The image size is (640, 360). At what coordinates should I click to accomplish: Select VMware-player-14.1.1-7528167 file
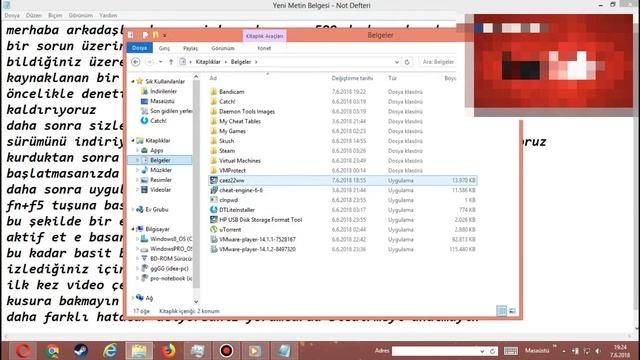(x=257, y=239)
